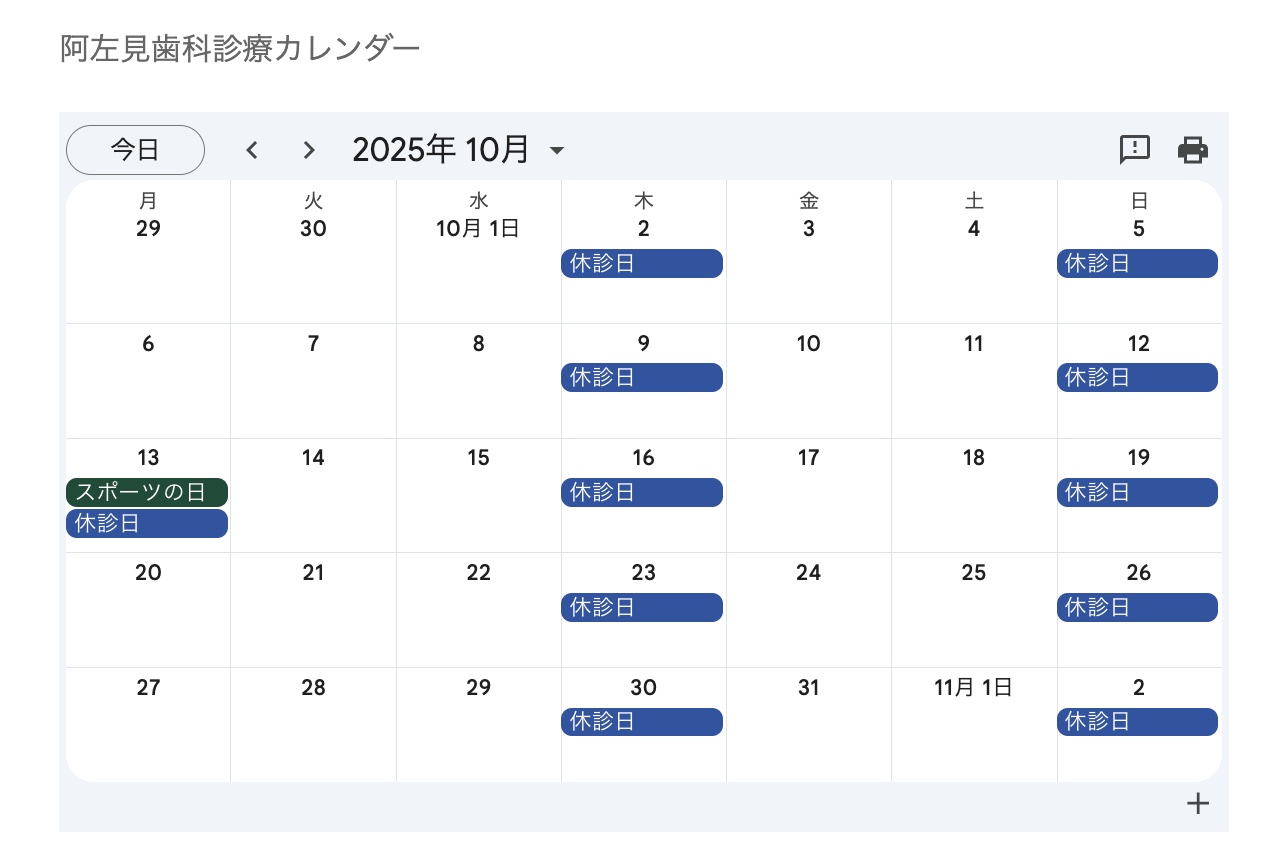
Task: Open the 休診日 event on October 5
Action: [x=1137, y=264]
